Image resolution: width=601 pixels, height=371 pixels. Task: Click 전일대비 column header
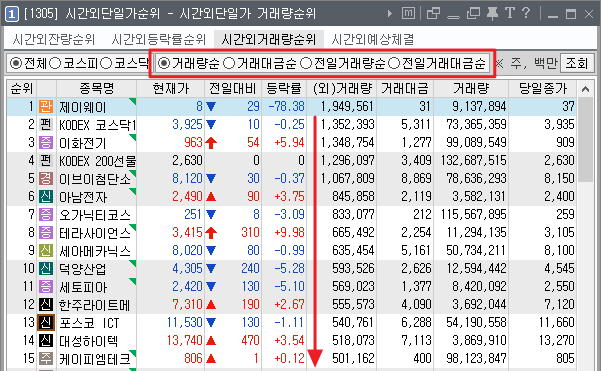(x=233, y=89)
